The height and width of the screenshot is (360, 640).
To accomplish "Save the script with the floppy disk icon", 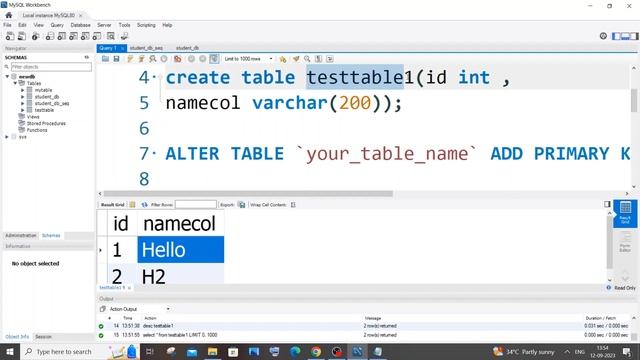I will 116,59.
